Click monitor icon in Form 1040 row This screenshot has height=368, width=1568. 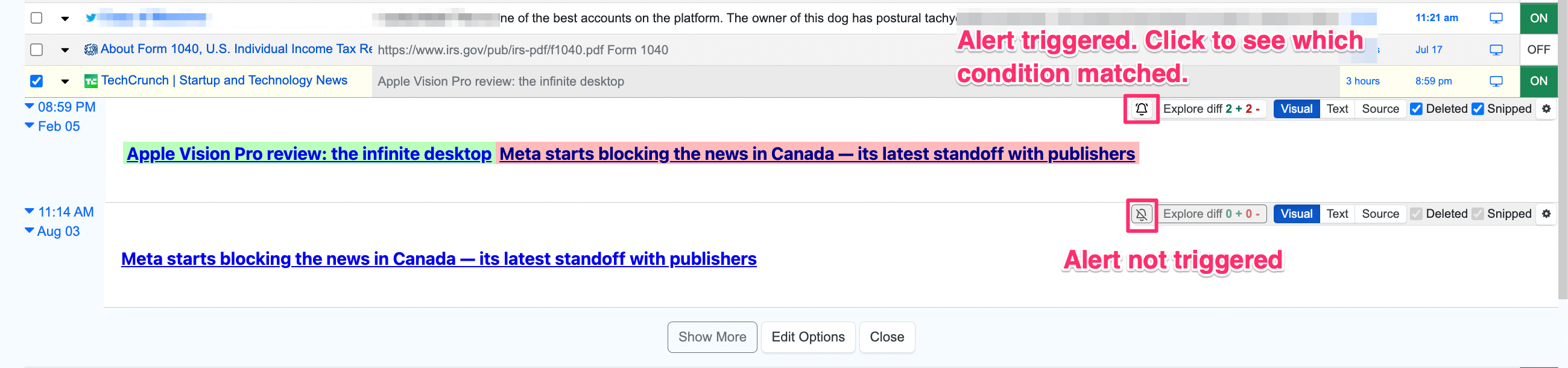1496,50
